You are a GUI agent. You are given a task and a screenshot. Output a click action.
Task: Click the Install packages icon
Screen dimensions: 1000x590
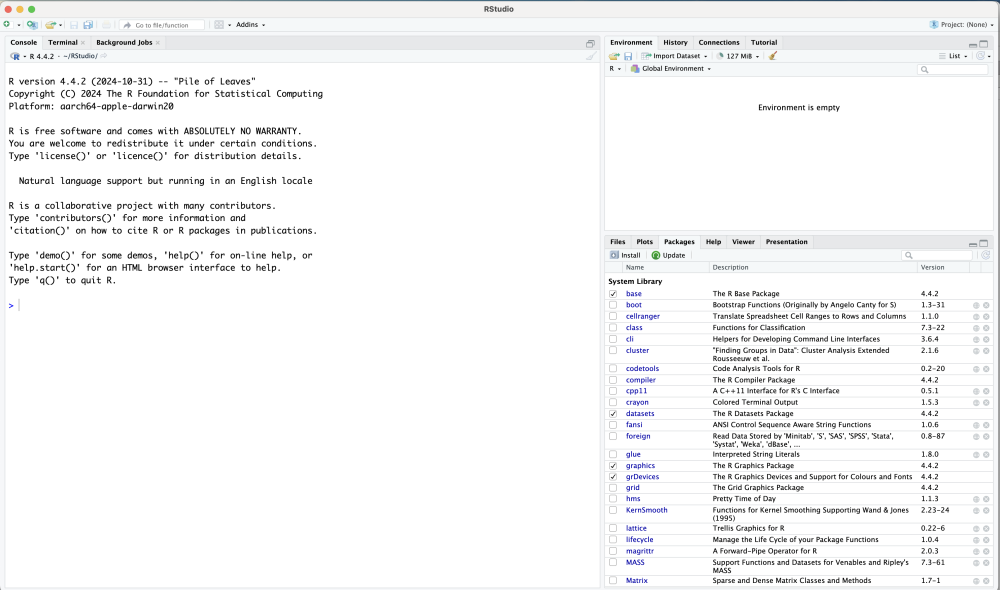point(614,255)
